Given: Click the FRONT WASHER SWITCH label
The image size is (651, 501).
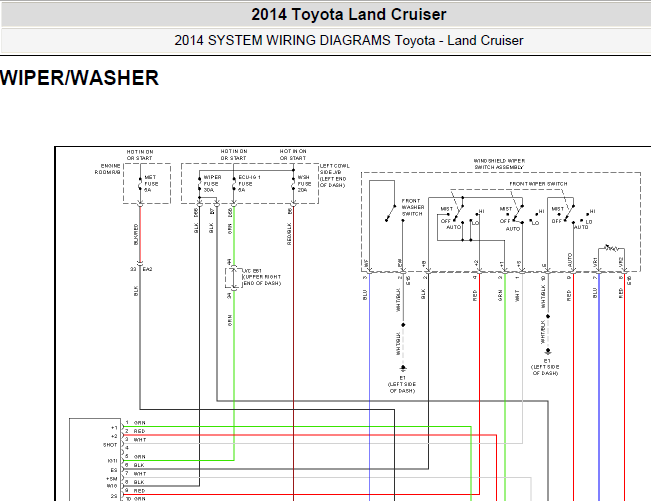Looking at the screenshot, I should (413, 207).
